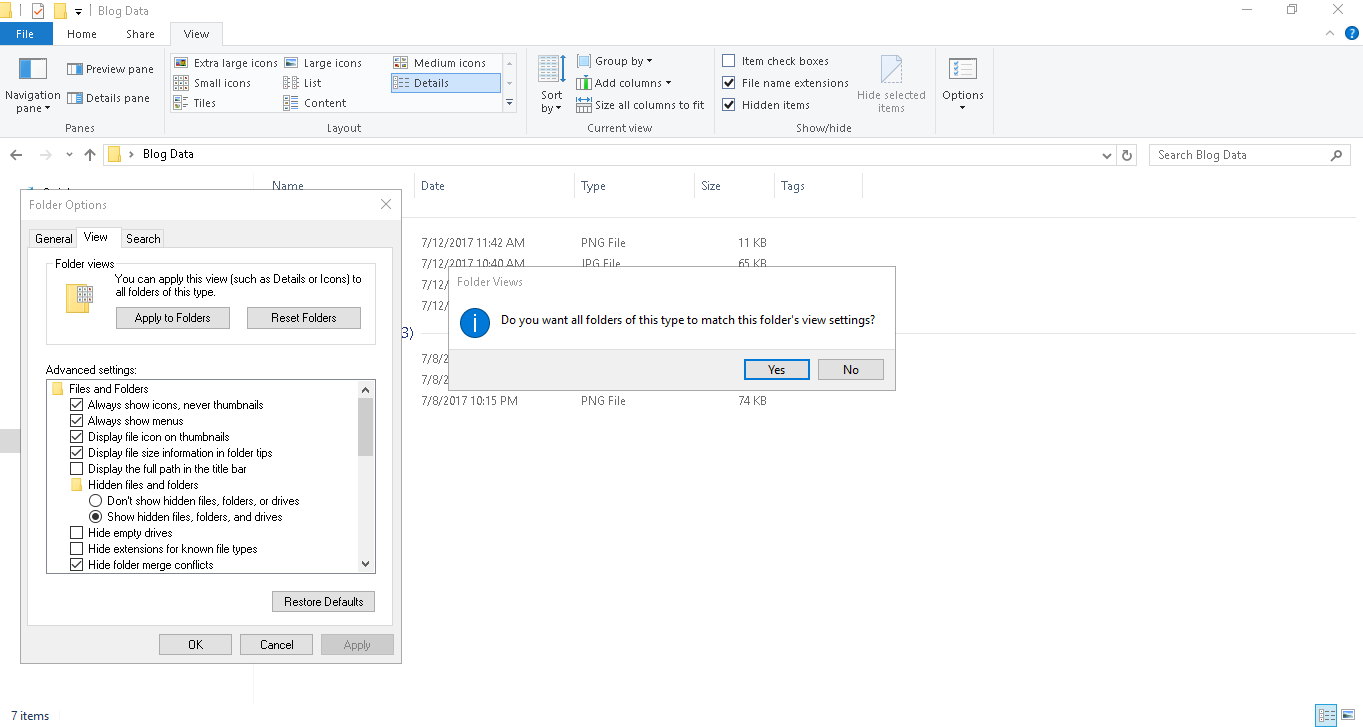Viewport: 1363px width, 727px height.
Task: Open the Options ribbon icon
Action: click(x=963, y=69)
